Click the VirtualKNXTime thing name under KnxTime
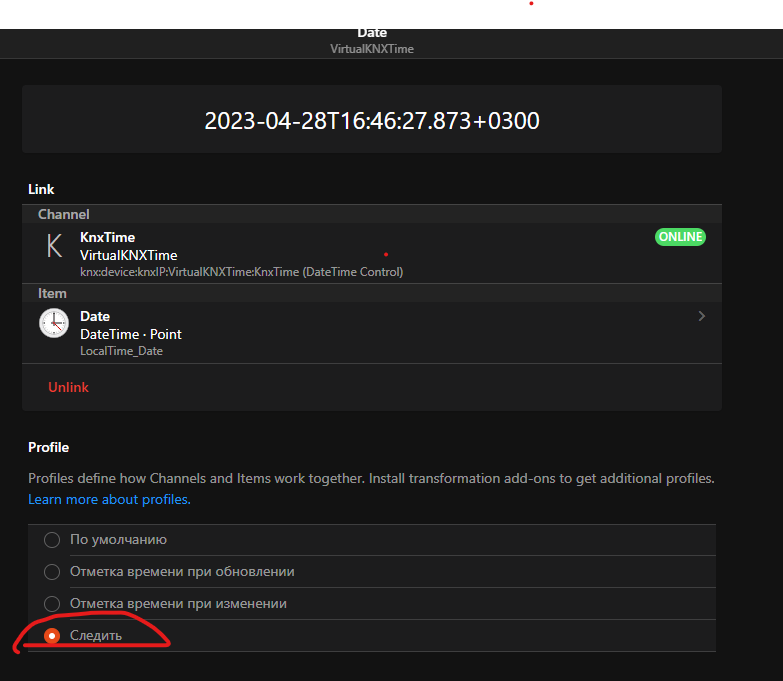This screenshot has width=783, height=681. (x=129, y=255)
